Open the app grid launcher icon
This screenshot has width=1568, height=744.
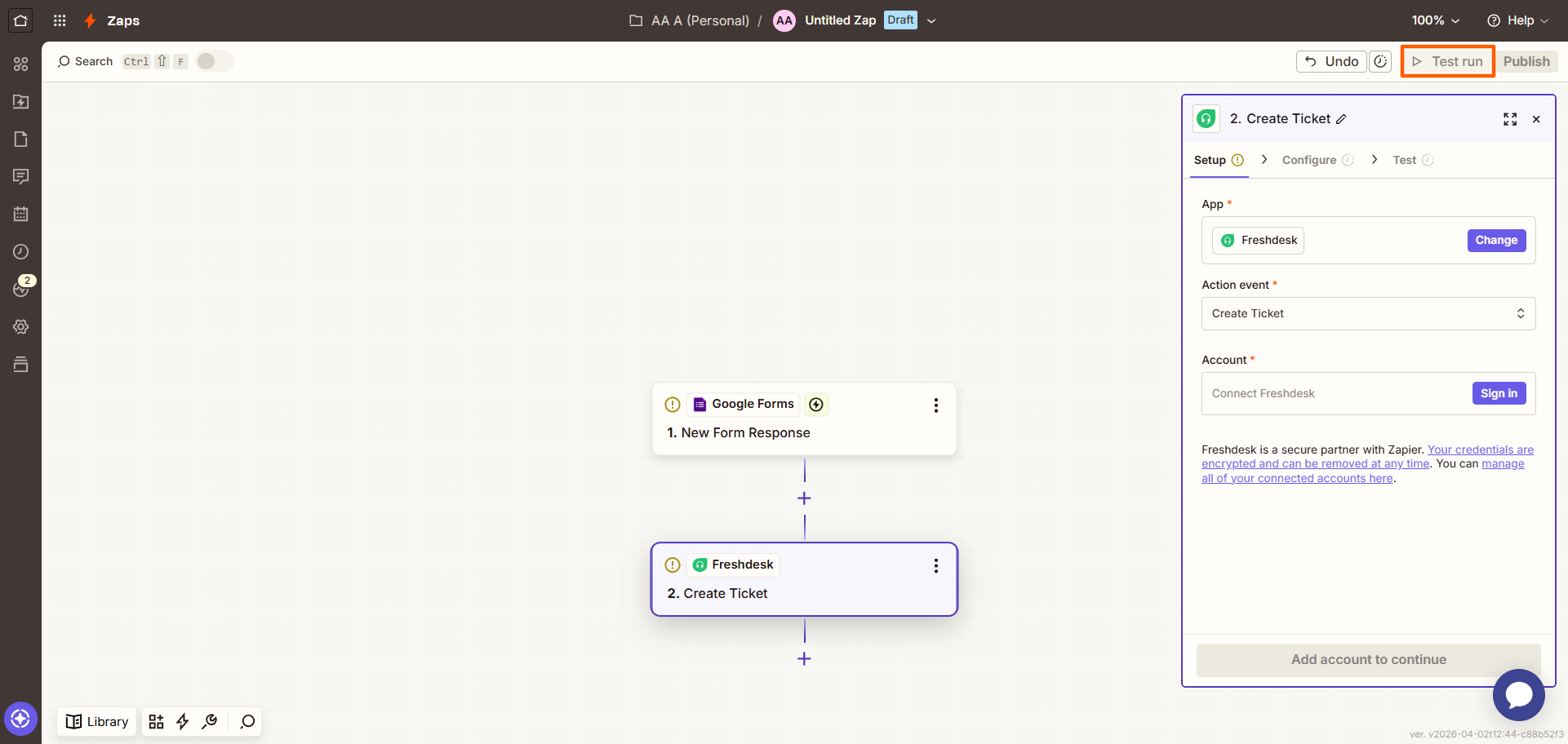tap(59, 20)
